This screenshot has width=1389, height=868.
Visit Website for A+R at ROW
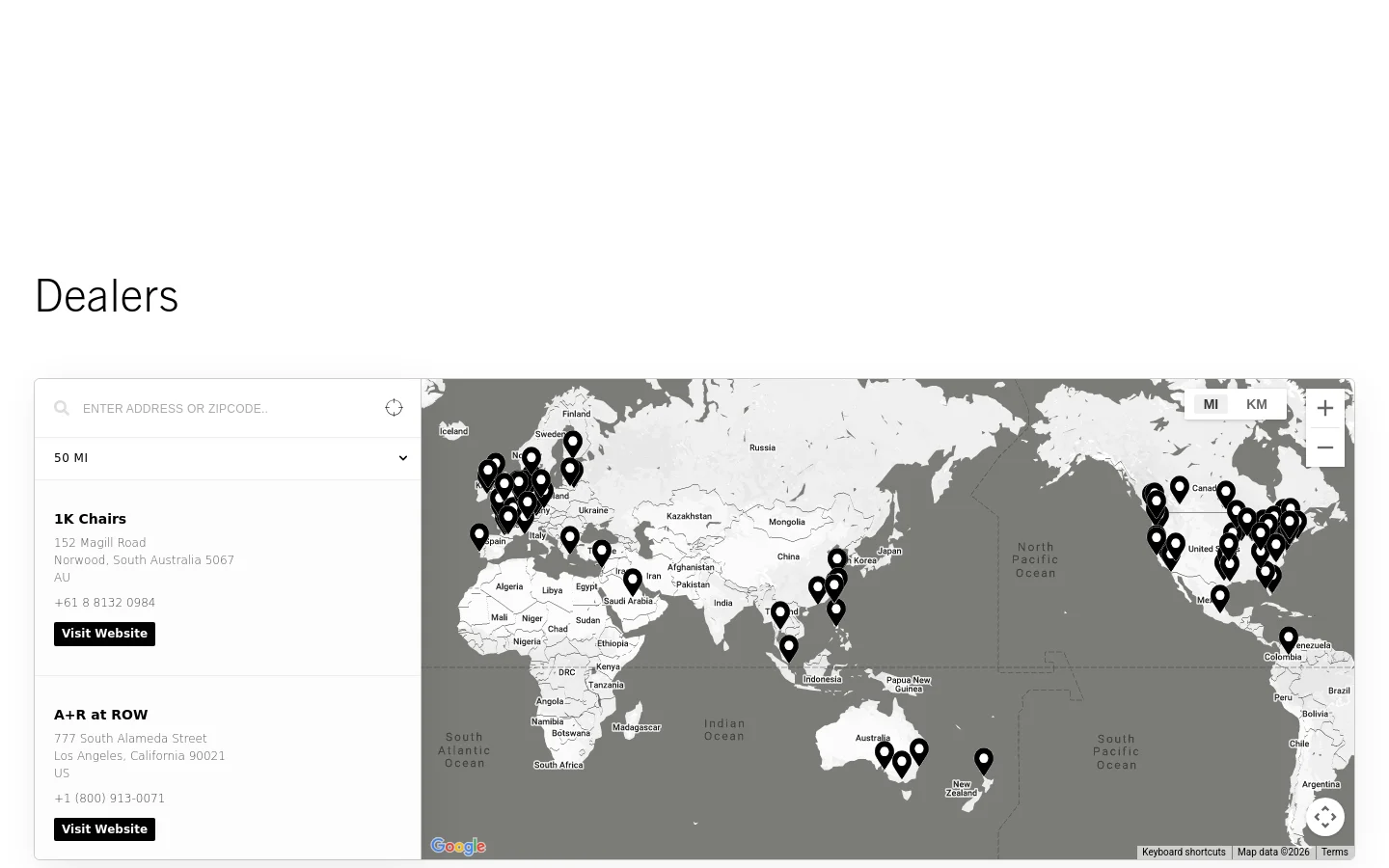pyautogui.click(x=104, y=829)
